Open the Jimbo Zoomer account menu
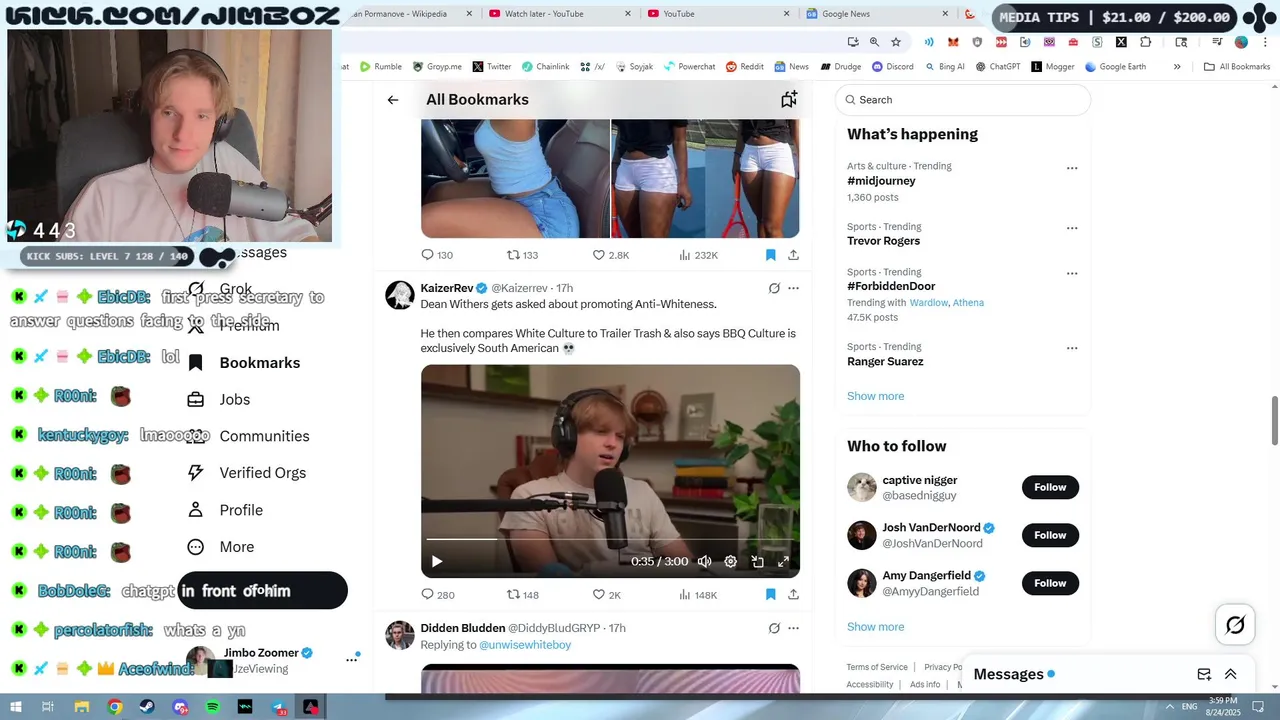Image resolution: width=1280 pixels, height=720 pixels. pos(351,659)
